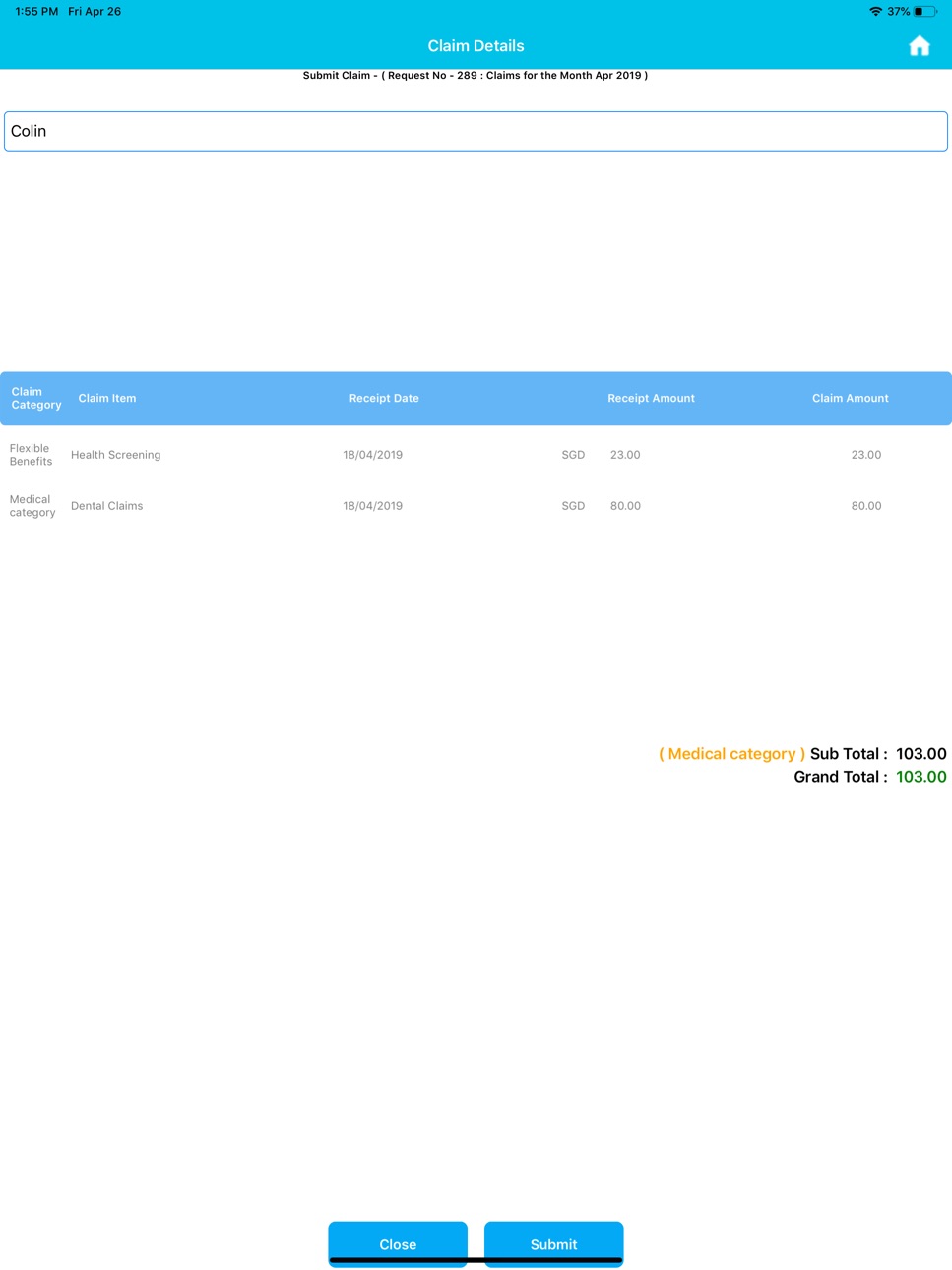952x1270 pixels.
Task: Select the Submit Claim request subtitle
Action: 476,75
